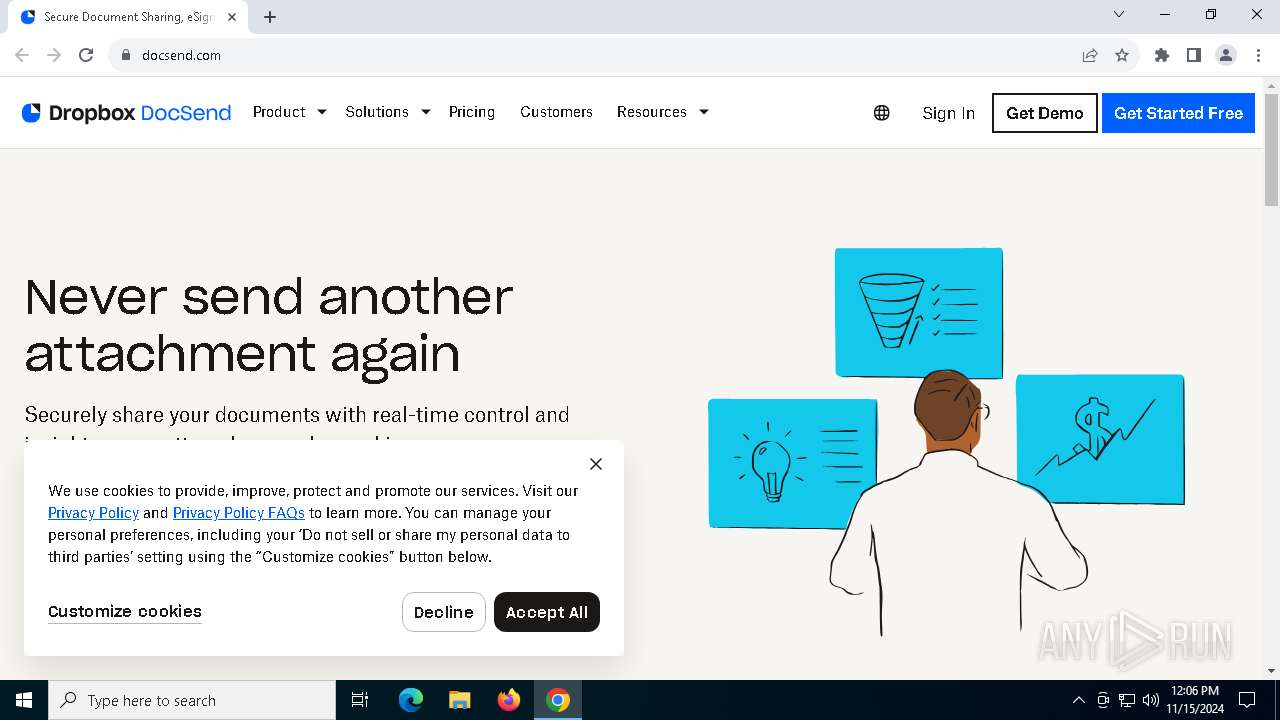Image resolution: width=1280 pixels, height=720 pixels.
Task: Click the Get Demo button
Action: [x=1045, y=113]
